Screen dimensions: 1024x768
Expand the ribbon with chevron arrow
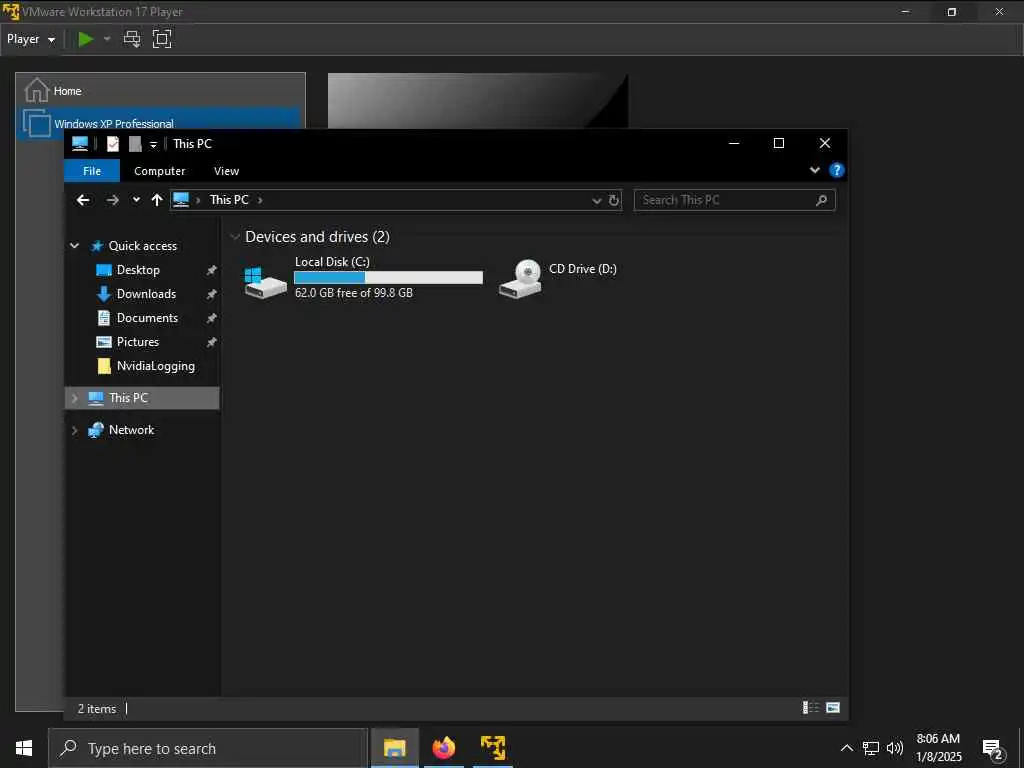click(x=814, y=170)
